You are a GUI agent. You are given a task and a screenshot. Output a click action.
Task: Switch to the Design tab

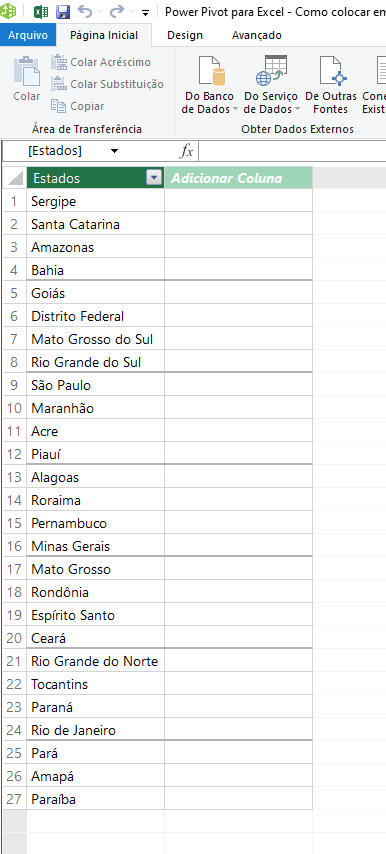[x=185, y=35]
